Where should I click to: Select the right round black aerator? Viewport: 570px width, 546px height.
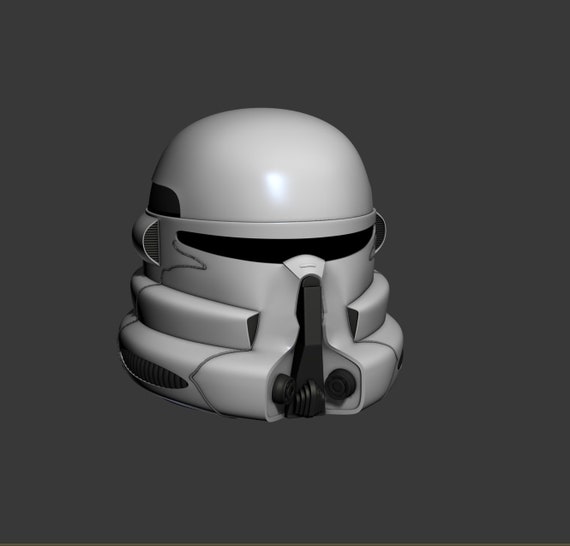pyautogui.click(x=340, y=384)
